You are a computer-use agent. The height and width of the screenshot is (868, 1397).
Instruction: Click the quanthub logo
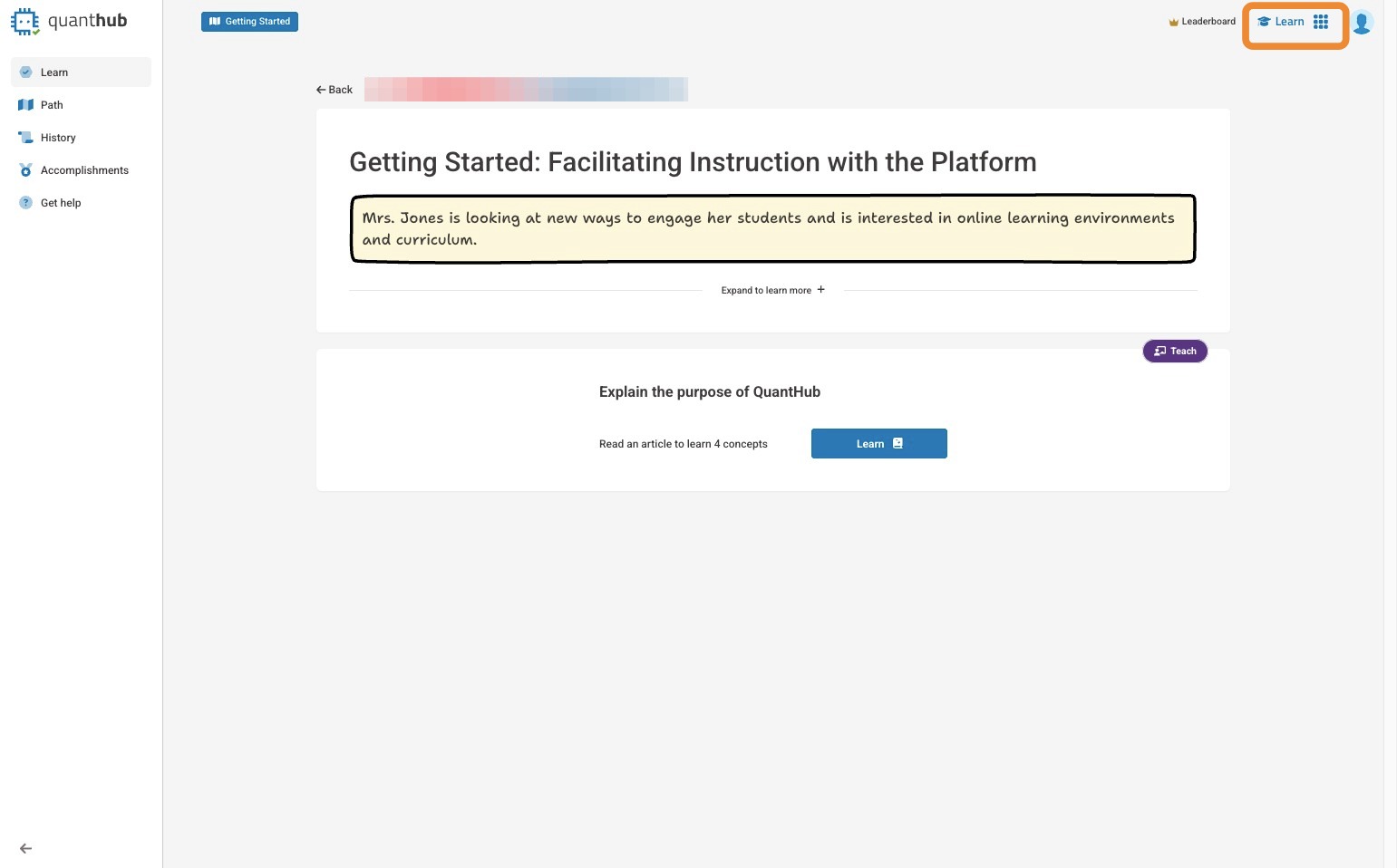pyautogui.click(x=69, y=21)
